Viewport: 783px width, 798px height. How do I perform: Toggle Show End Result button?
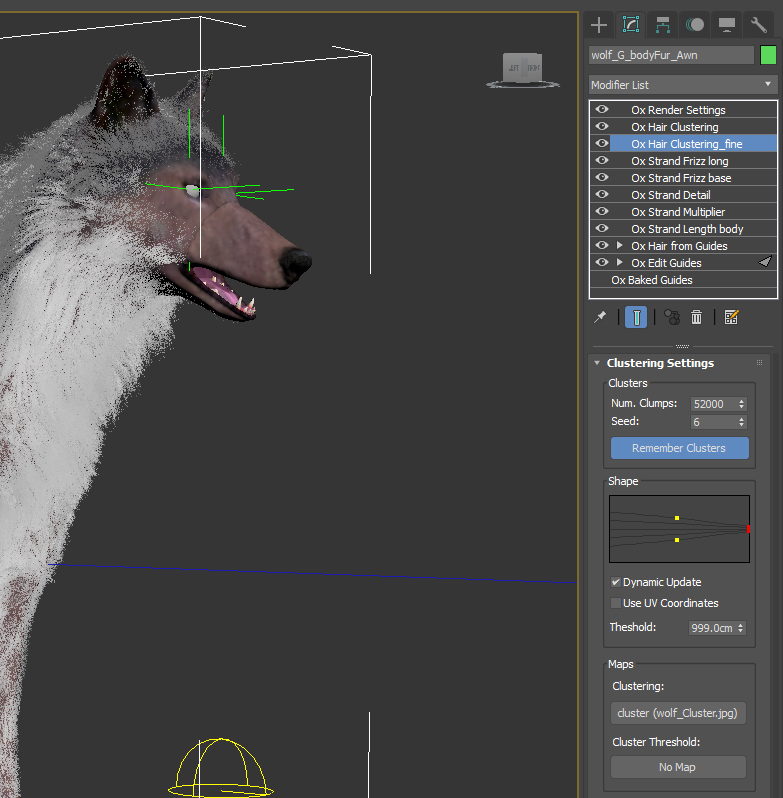point(635,317)
